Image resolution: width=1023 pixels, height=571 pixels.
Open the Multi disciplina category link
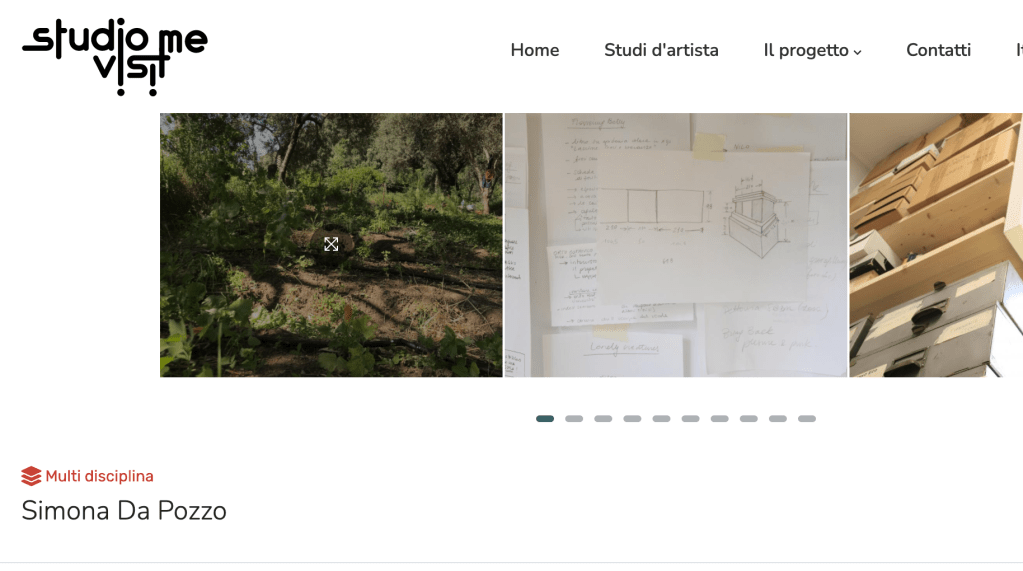(99, 476)
